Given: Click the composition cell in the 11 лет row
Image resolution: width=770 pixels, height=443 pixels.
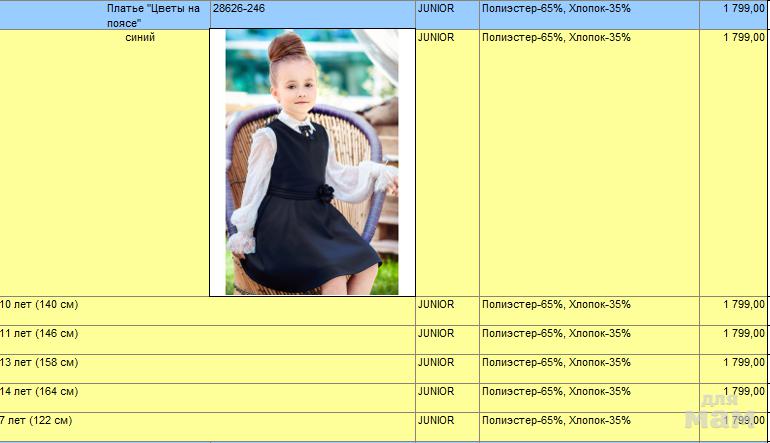Looking at the screenshot, I should tap(556, 333).
